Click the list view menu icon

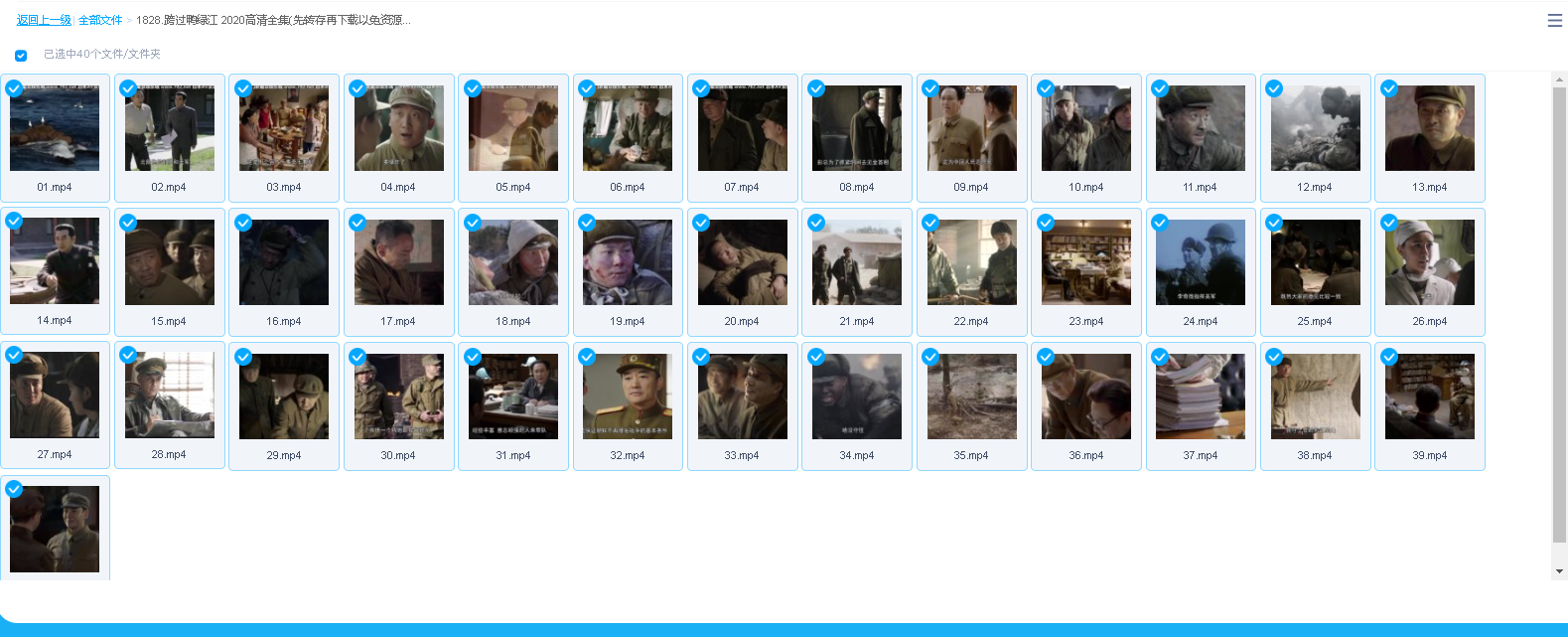coord(1554,20)
